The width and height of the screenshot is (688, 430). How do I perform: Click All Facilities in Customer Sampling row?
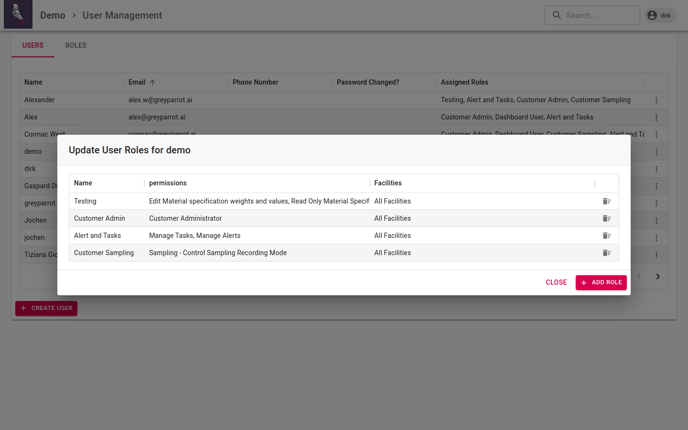pos(392,253)
